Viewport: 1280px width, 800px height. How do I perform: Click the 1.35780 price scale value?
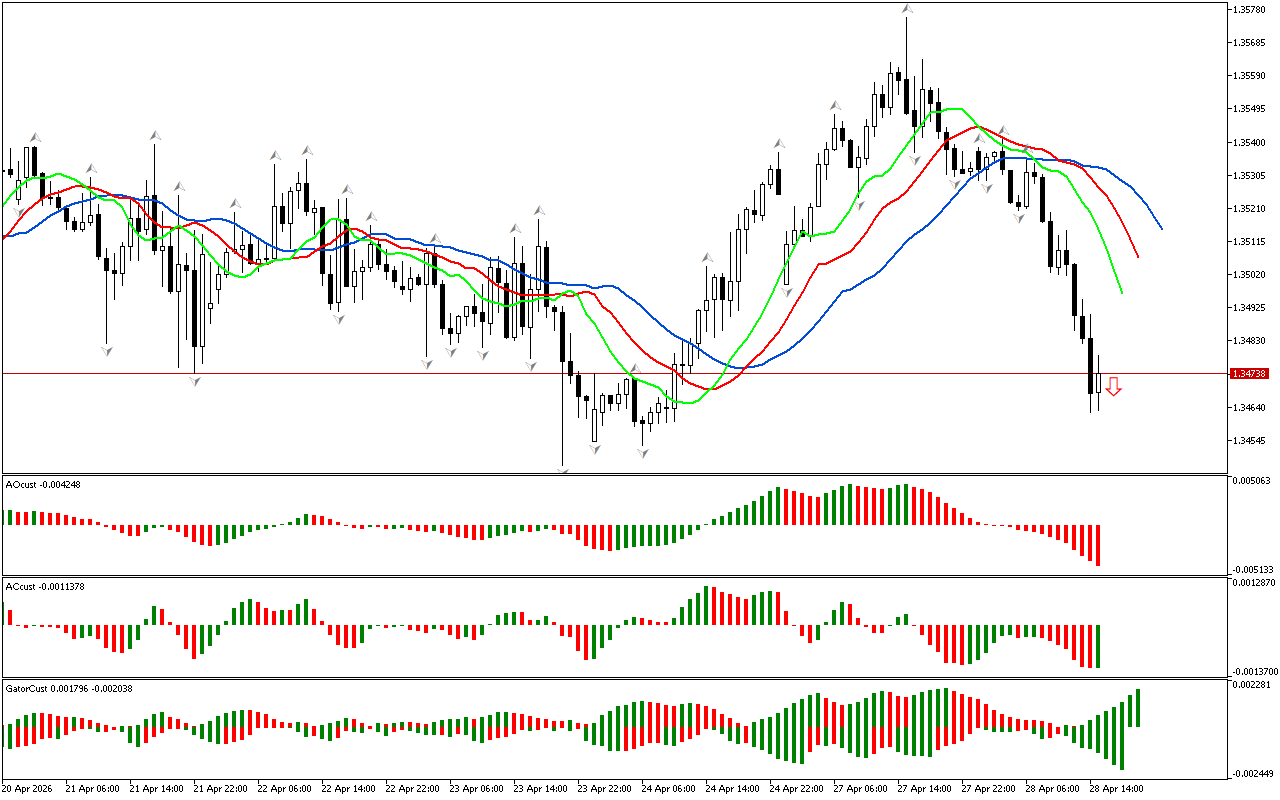click(x=1252, y=10)
